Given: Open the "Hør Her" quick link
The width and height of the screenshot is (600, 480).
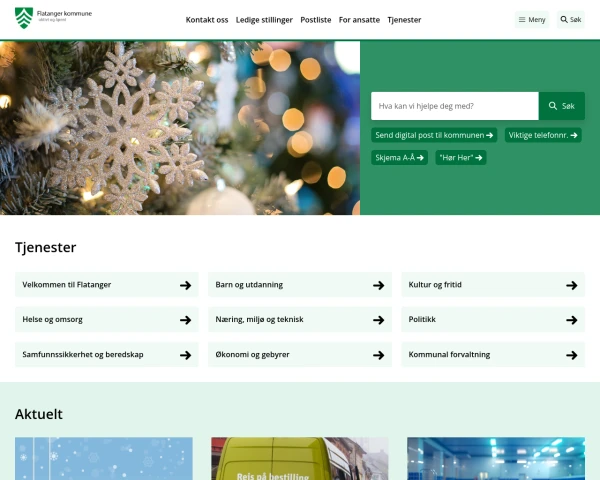Looking at the screenshot, I should pyautogui.click(x=461, y=158).
